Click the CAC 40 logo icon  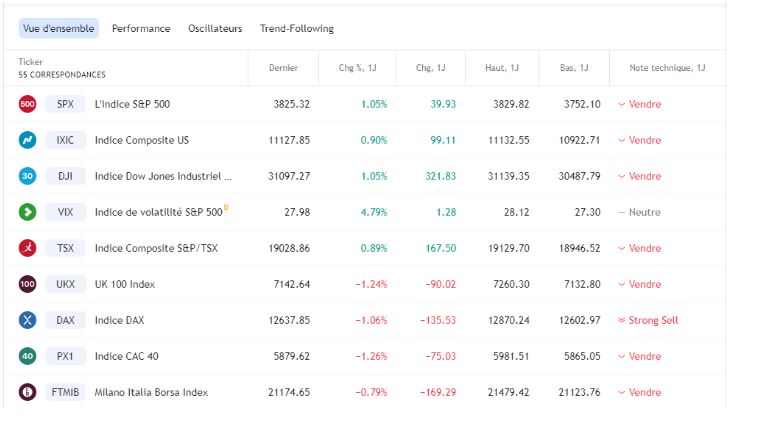click(28, 356)
